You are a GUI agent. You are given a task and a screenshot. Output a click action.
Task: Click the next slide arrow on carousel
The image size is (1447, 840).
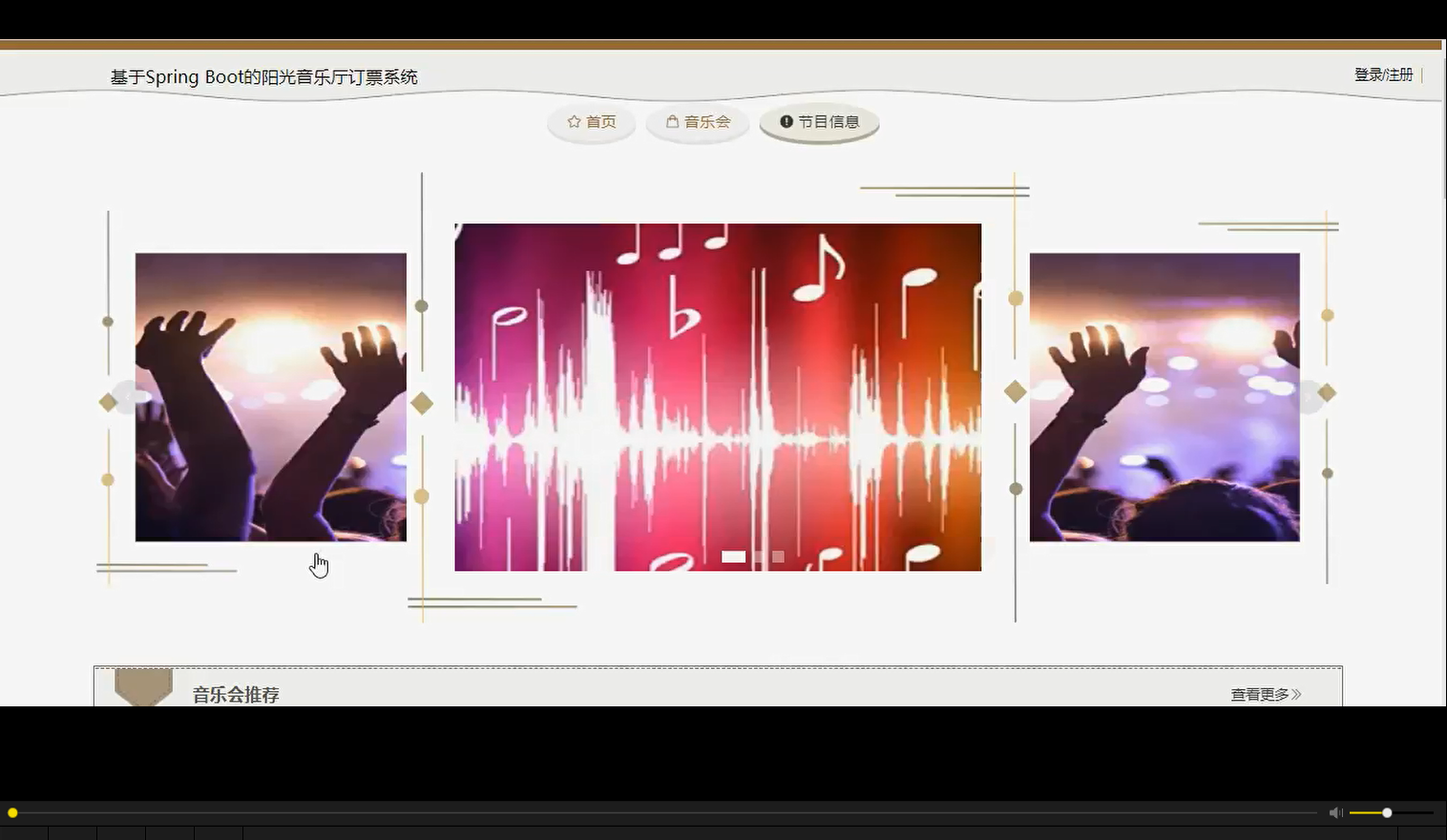[1309, 397]
